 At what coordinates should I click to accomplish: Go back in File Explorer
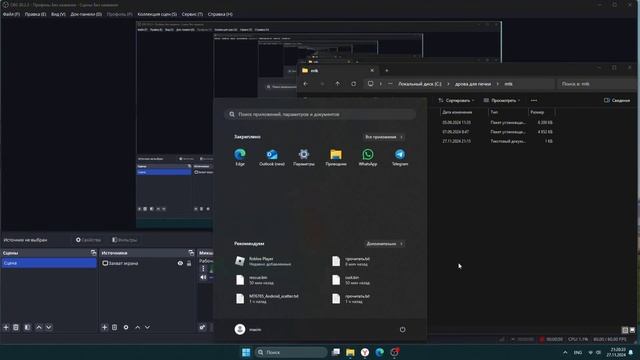[306, 84]
